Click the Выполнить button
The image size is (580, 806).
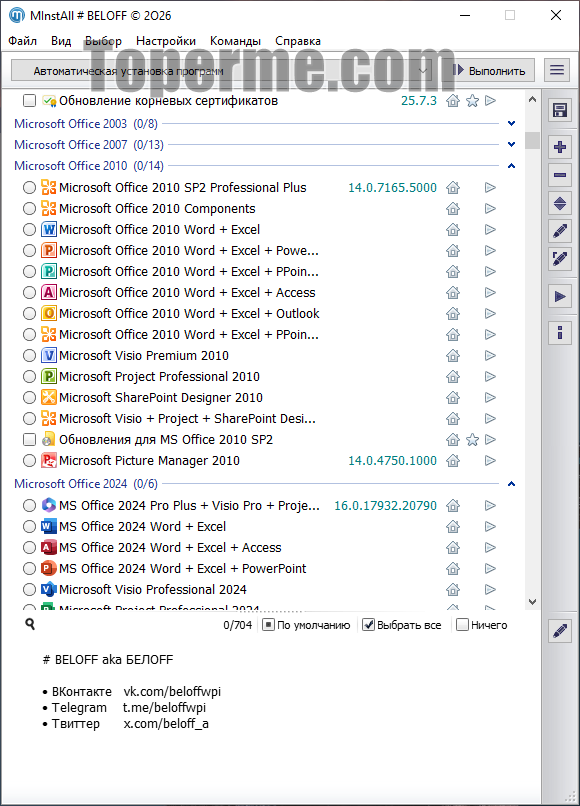tap(489, 70)
